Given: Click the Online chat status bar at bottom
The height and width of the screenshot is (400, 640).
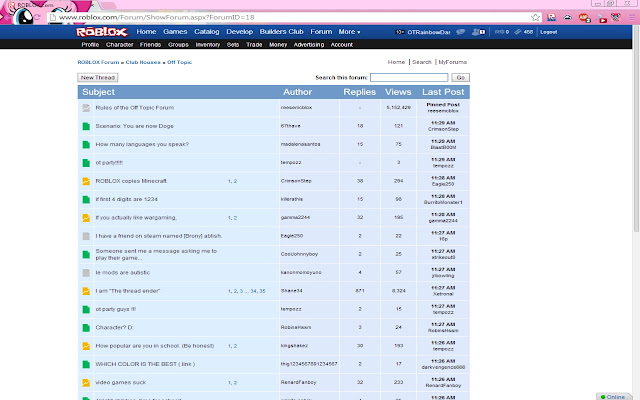Looking at the screenshot, I should (x=617, y=396).
